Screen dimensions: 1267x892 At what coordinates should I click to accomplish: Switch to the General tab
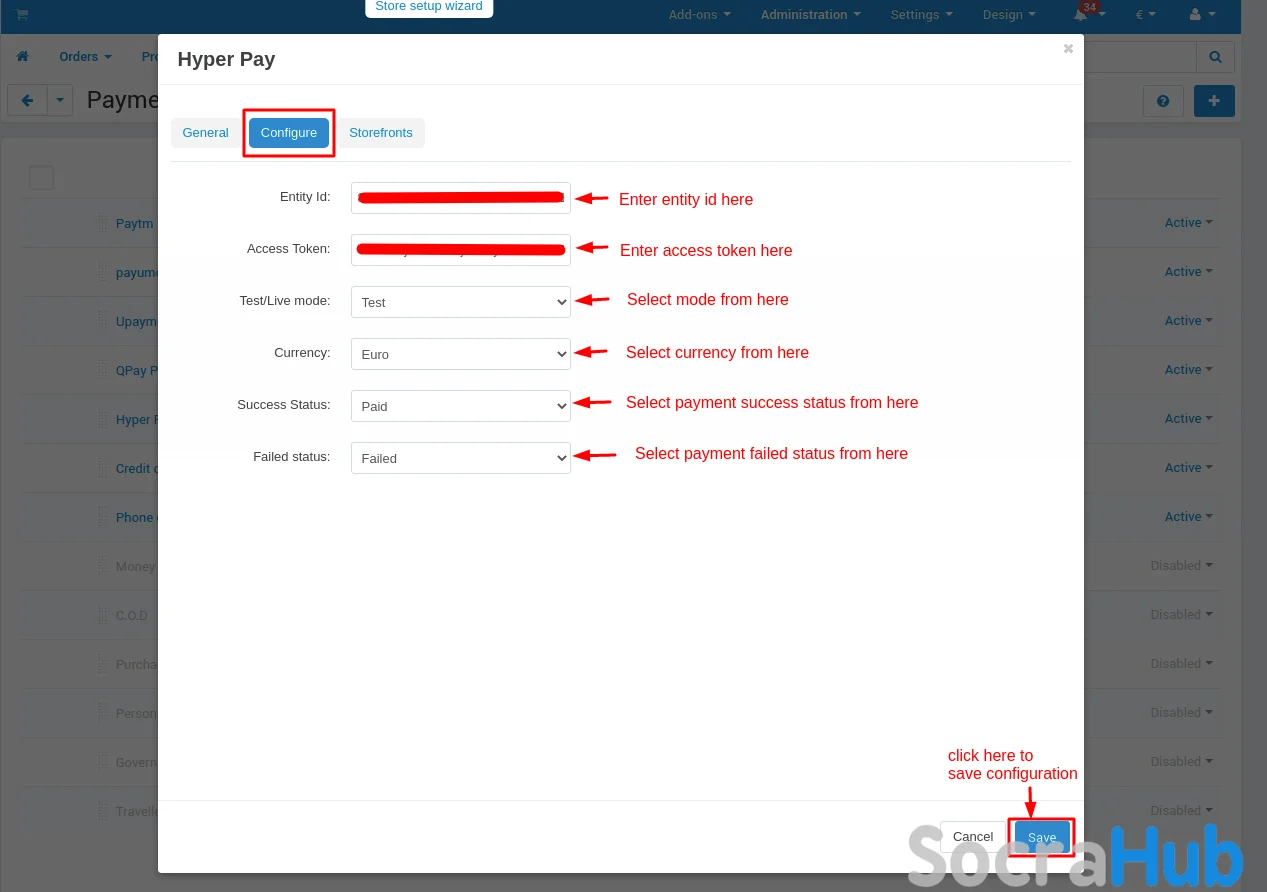pyautogui.click(x=205, y=133)
